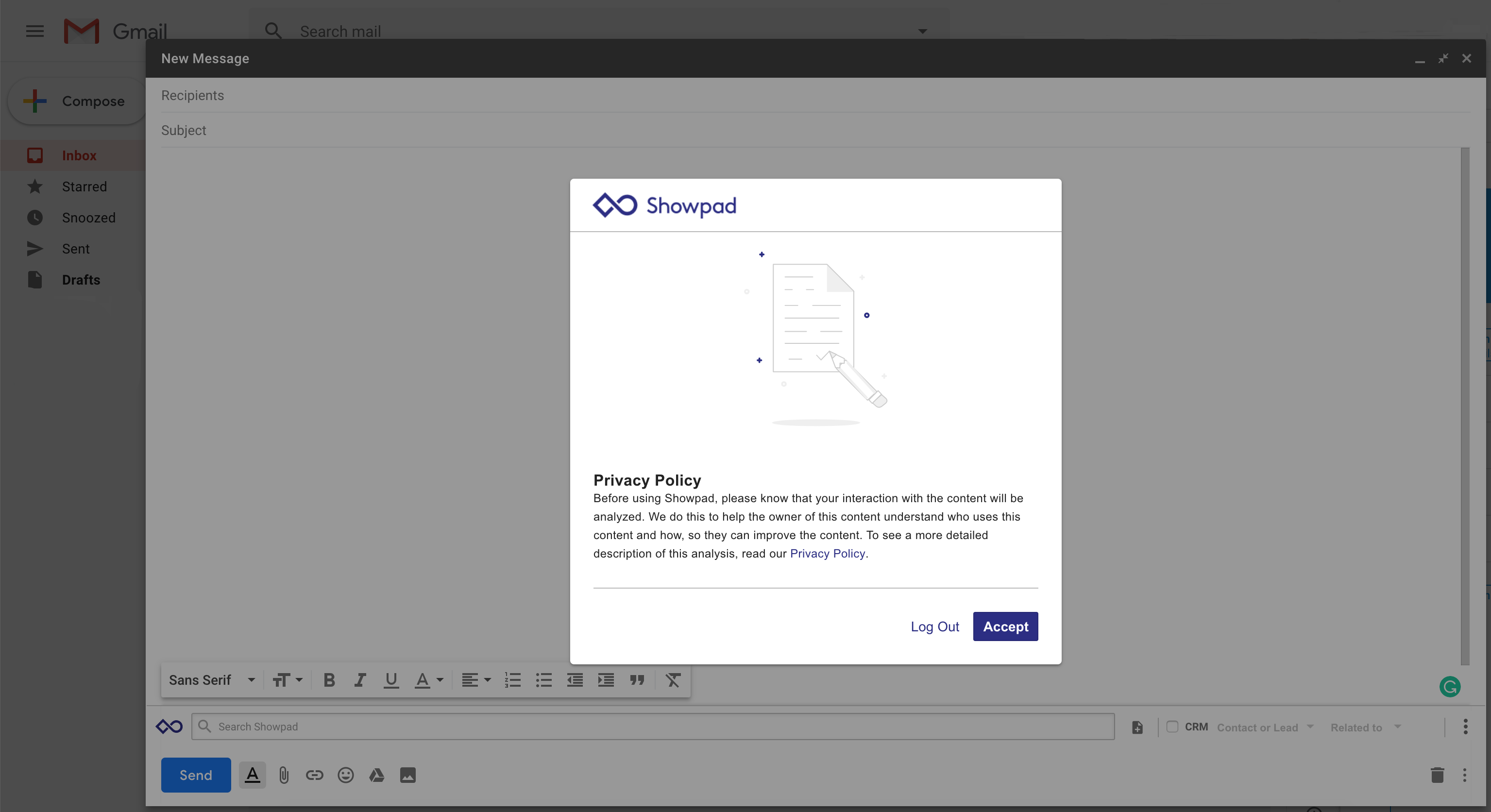Viewport: 1491px width, 812px height.
Task: Expand the Contact or Lead dropdown
Action: pos(1265,727)
